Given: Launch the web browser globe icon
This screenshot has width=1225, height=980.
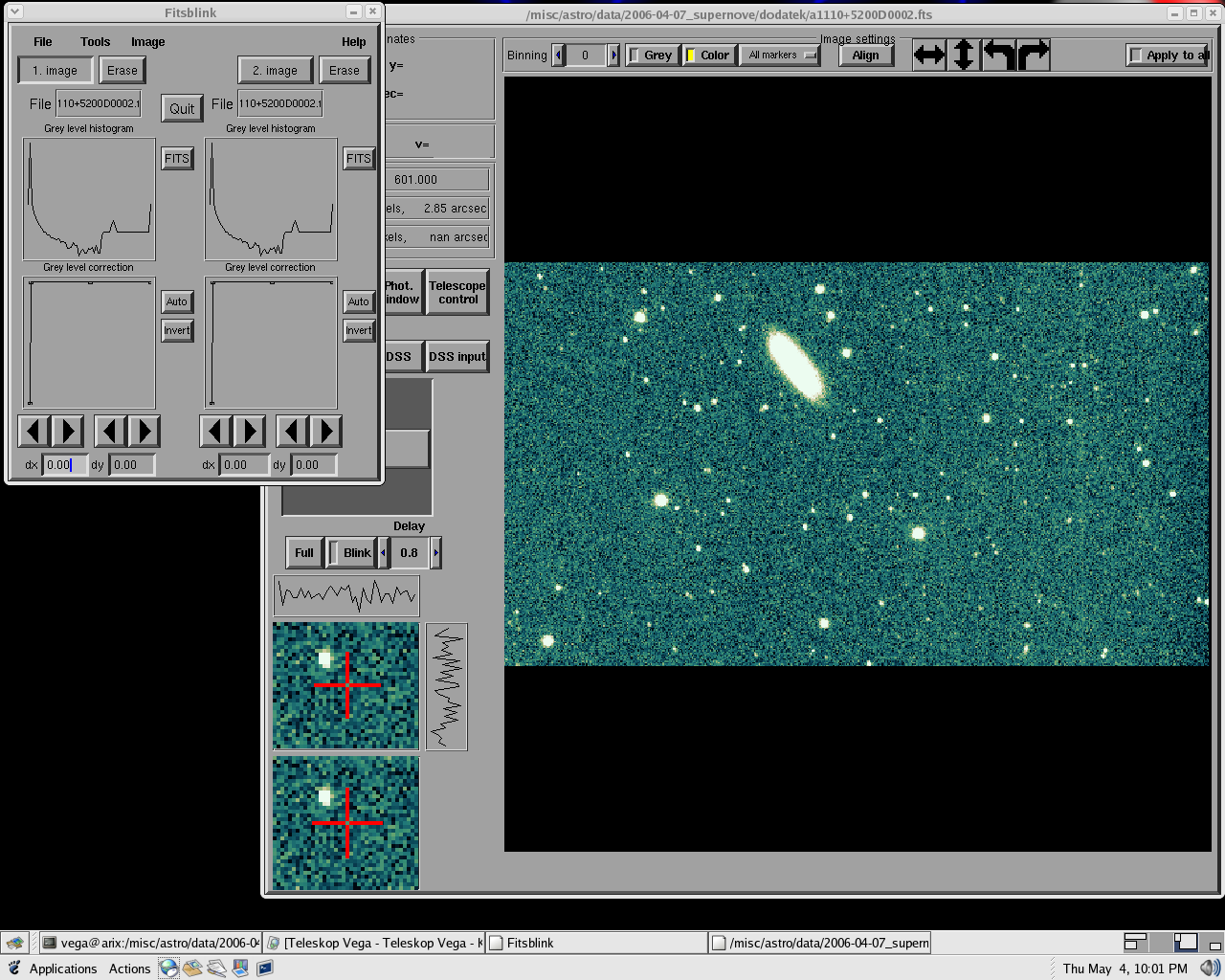Looking at the screenshot, I should 168,969.
